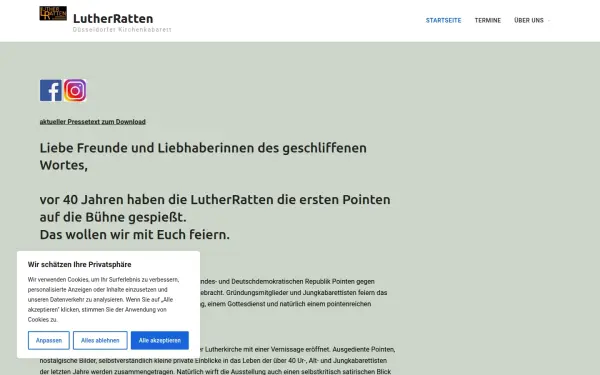600x375 pixels.
Task: Select the 'Wir schätzen Ihre Privatsphäre' title
Action: pyautogui.click(x=80, y=264)
